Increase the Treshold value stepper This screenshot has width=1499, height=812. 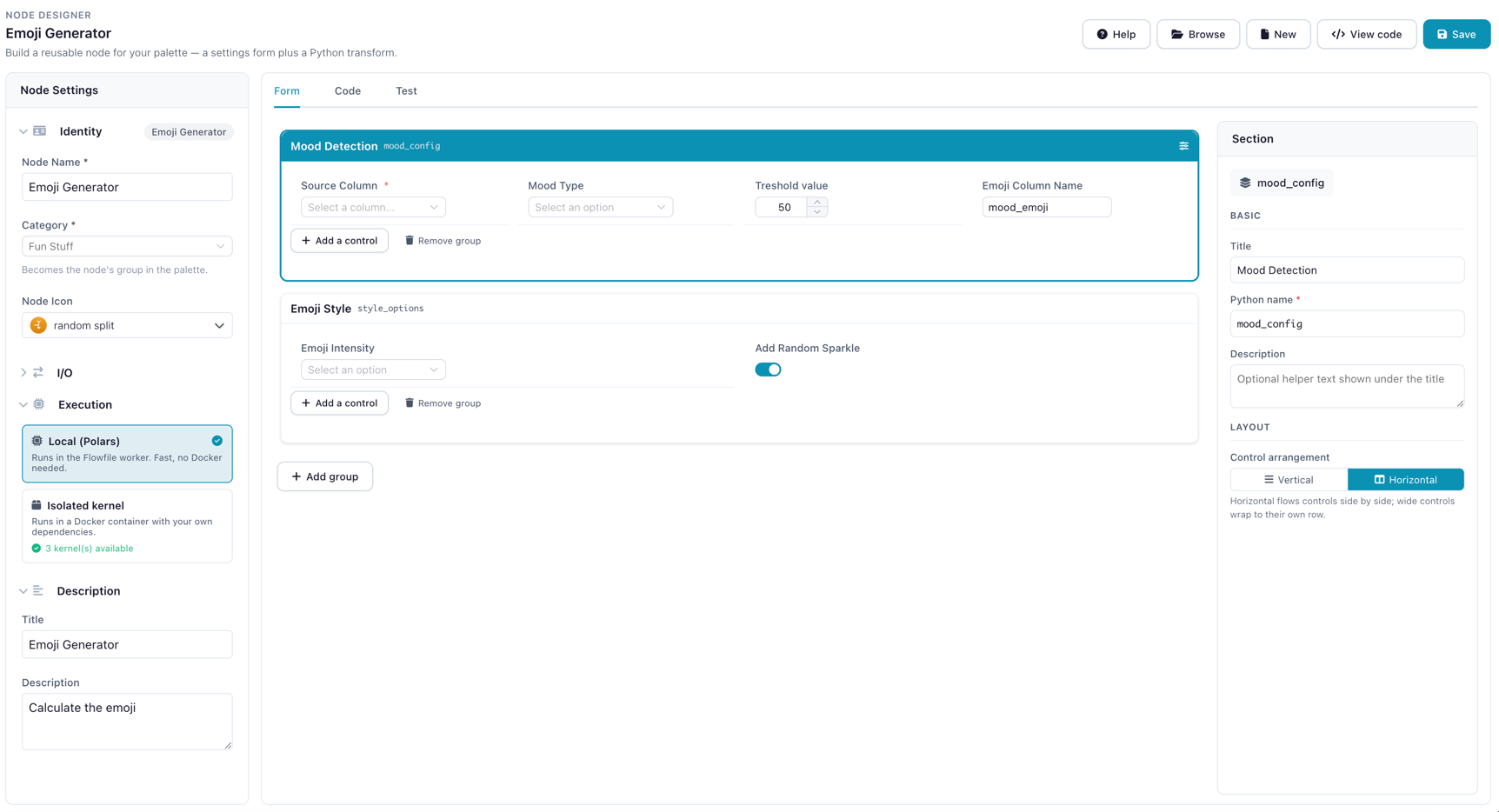point(817,202)
